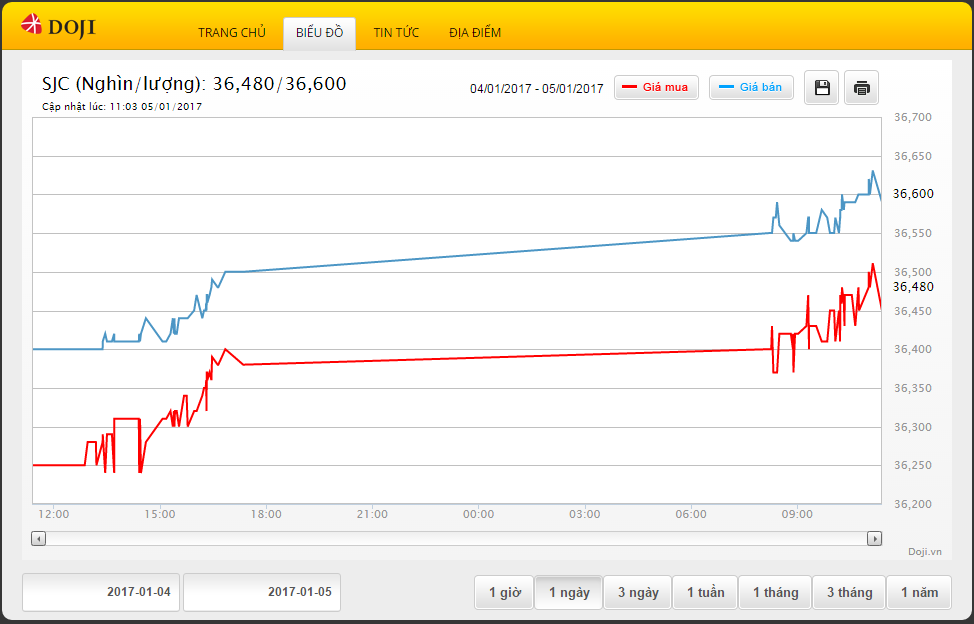Go to the ĐỊA ĐIỂM tab
The width and height of the screenshot is (974, 624).
click(x=475, y=33)
